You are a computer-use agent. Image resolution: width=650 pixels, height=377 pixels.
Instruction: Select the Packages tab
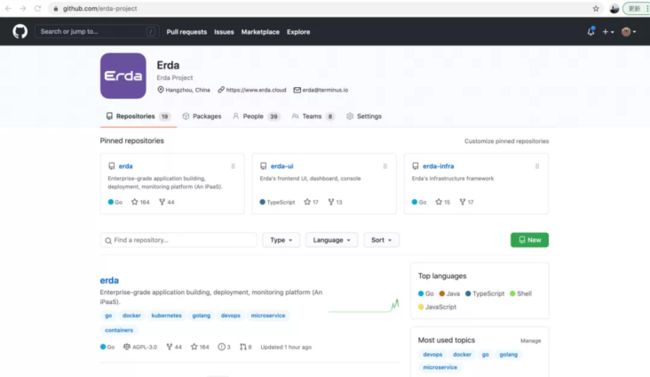pos(202,116)
